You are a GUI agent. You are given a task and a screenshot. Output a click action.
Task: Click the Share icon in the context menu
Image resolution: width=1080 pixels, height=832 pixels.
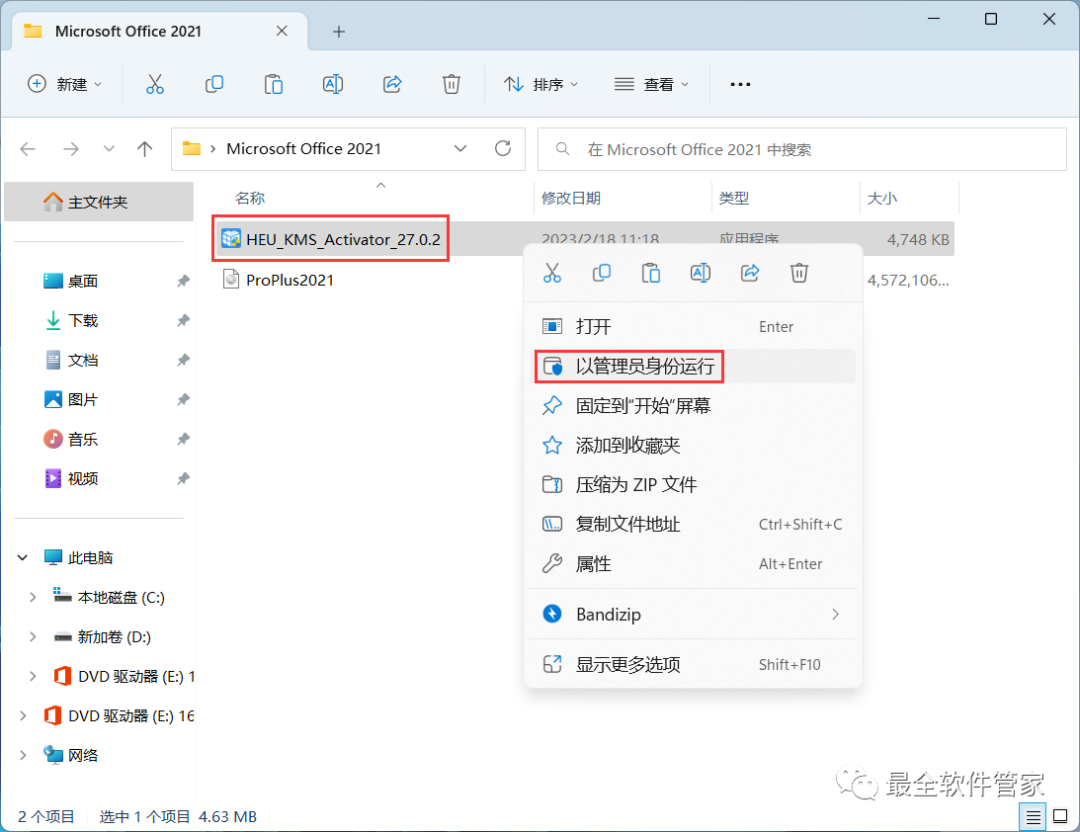click(750, 273)
